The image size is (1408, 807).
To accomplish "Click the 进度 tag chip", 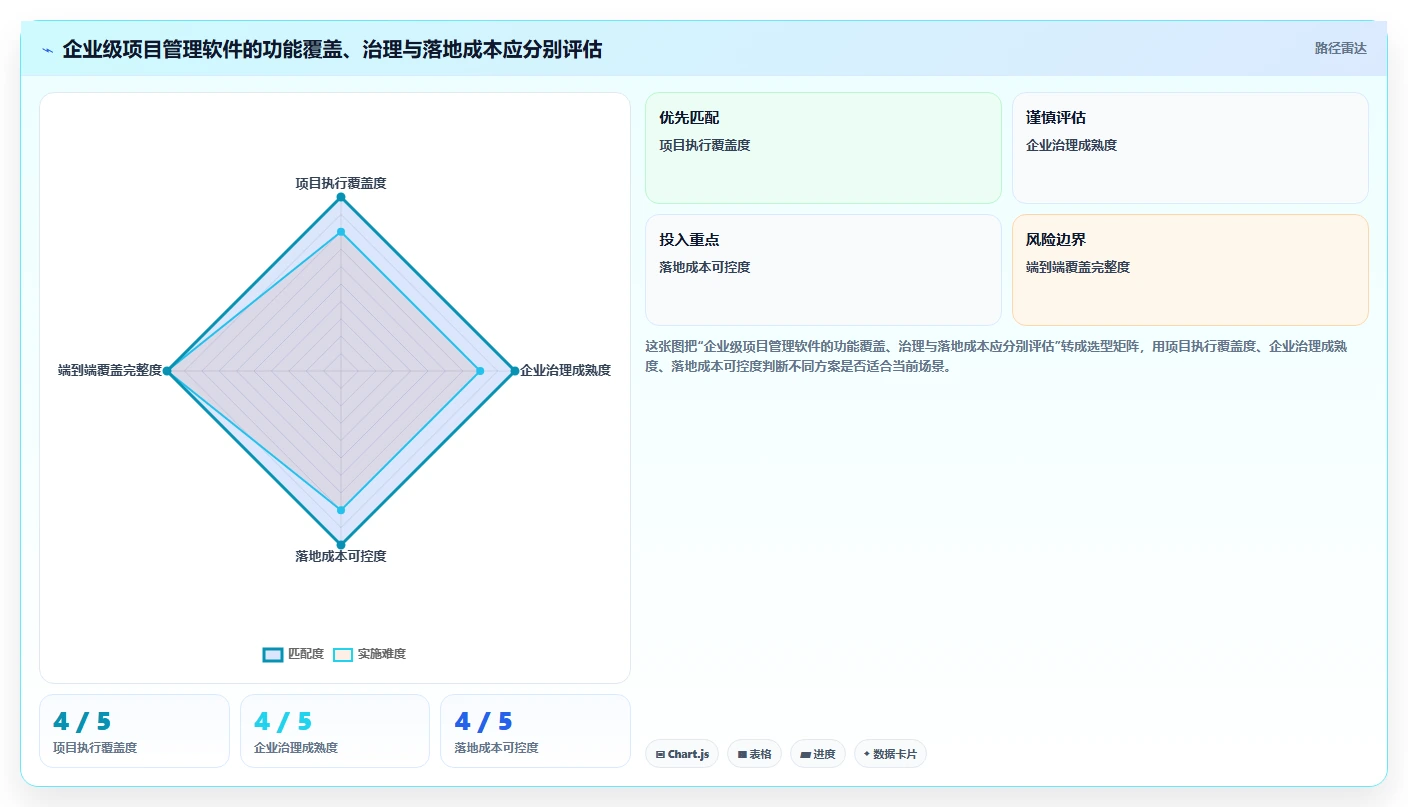I will 818,754.
